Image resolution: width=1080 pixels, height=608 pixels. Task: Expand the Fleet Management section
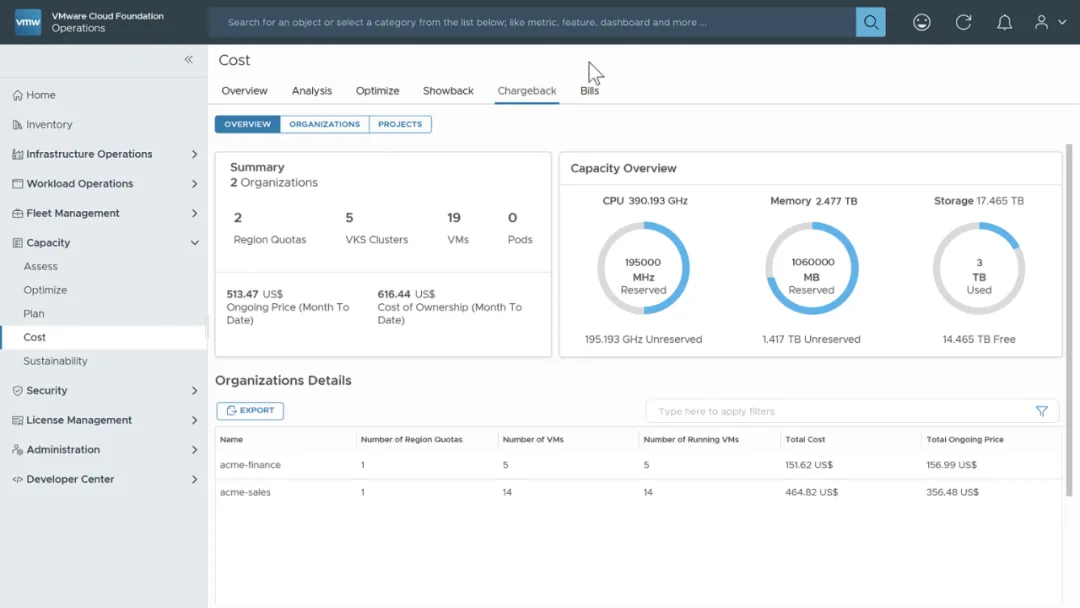pyautogui.click(x=194, y=213)
